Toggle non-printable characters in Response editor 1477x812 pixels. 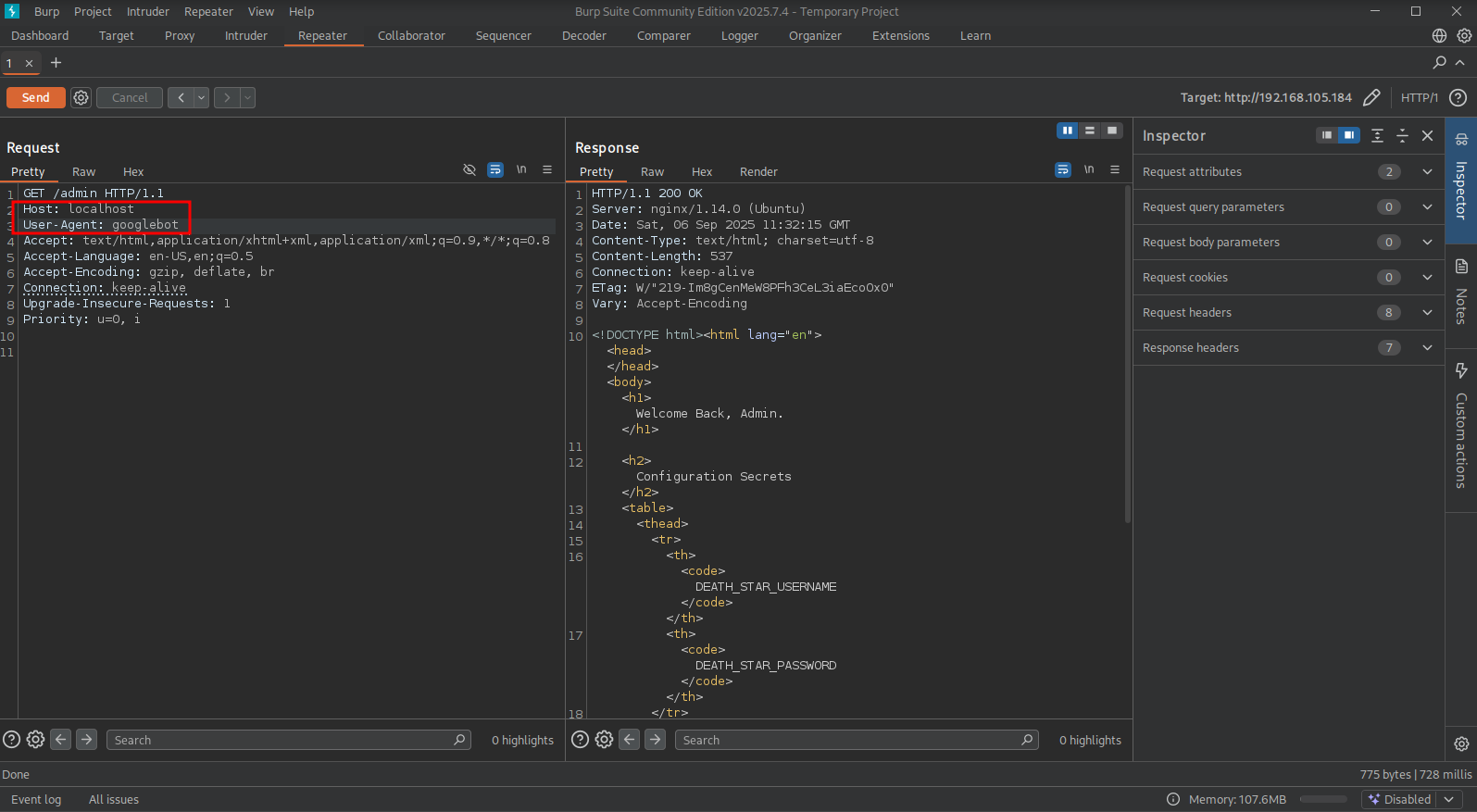pyautogui.click(x=1089, y=169)
